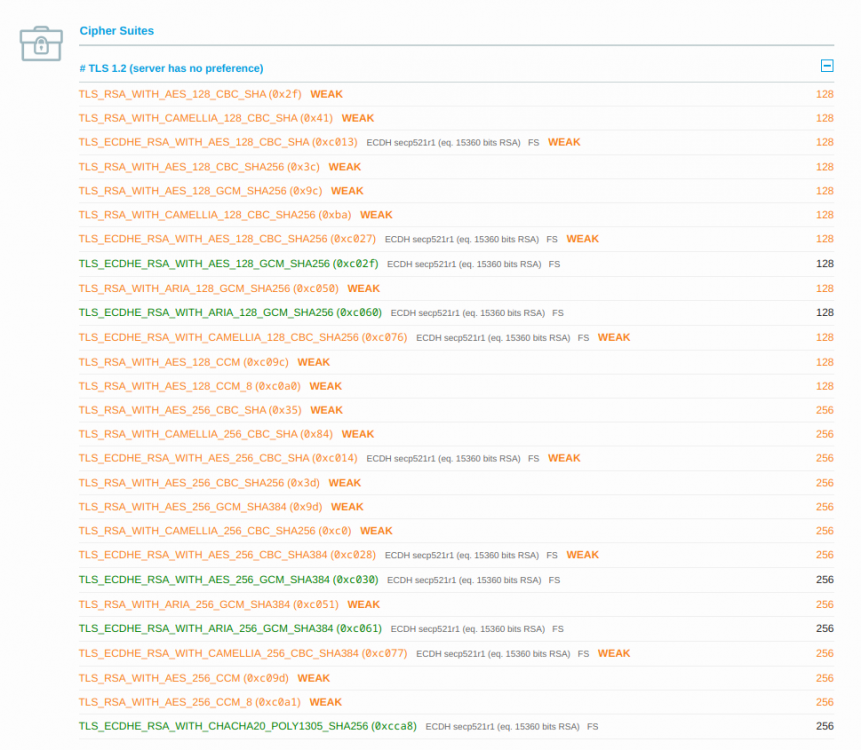Click the Cipher Suites heading
Viewport: 861px width, 750px height.
(117, 31)
